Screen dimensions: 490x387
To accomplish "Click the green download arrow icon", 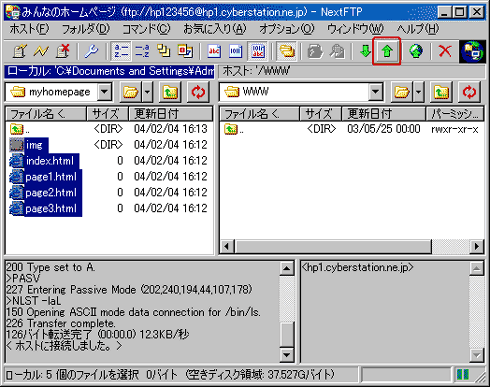I will coord(365,51).
